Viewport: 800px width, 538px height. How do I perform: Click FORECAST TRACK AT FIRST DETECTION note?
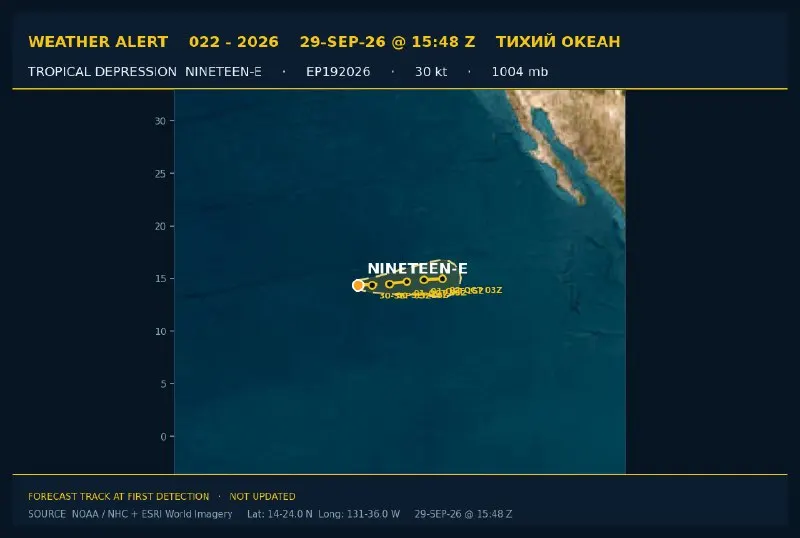coord(118,496)
